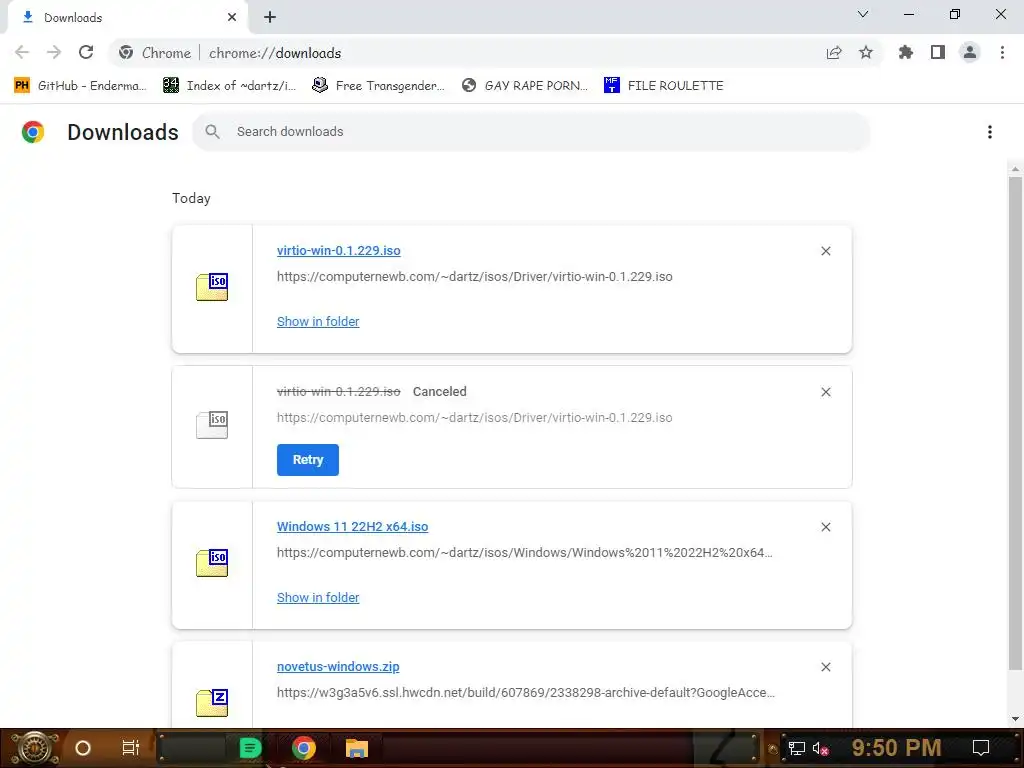Screen dimensions: 1024x768
Task: Close the Downloads tab
Action: 232,18
